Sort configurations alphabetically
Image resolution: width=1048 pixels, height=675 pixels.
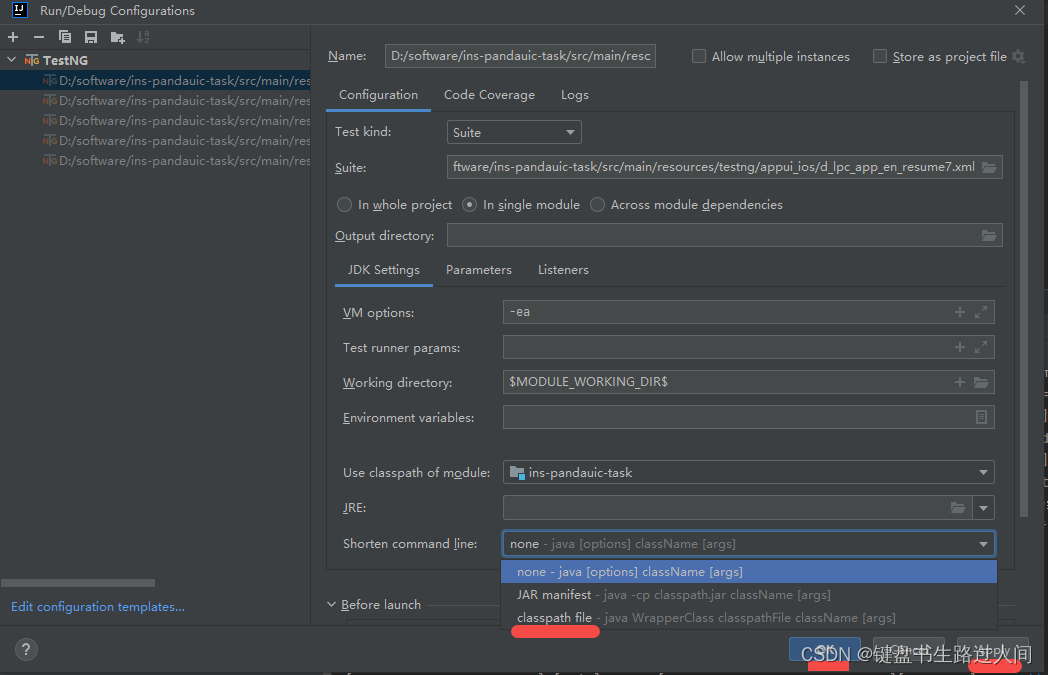(143, 37)
